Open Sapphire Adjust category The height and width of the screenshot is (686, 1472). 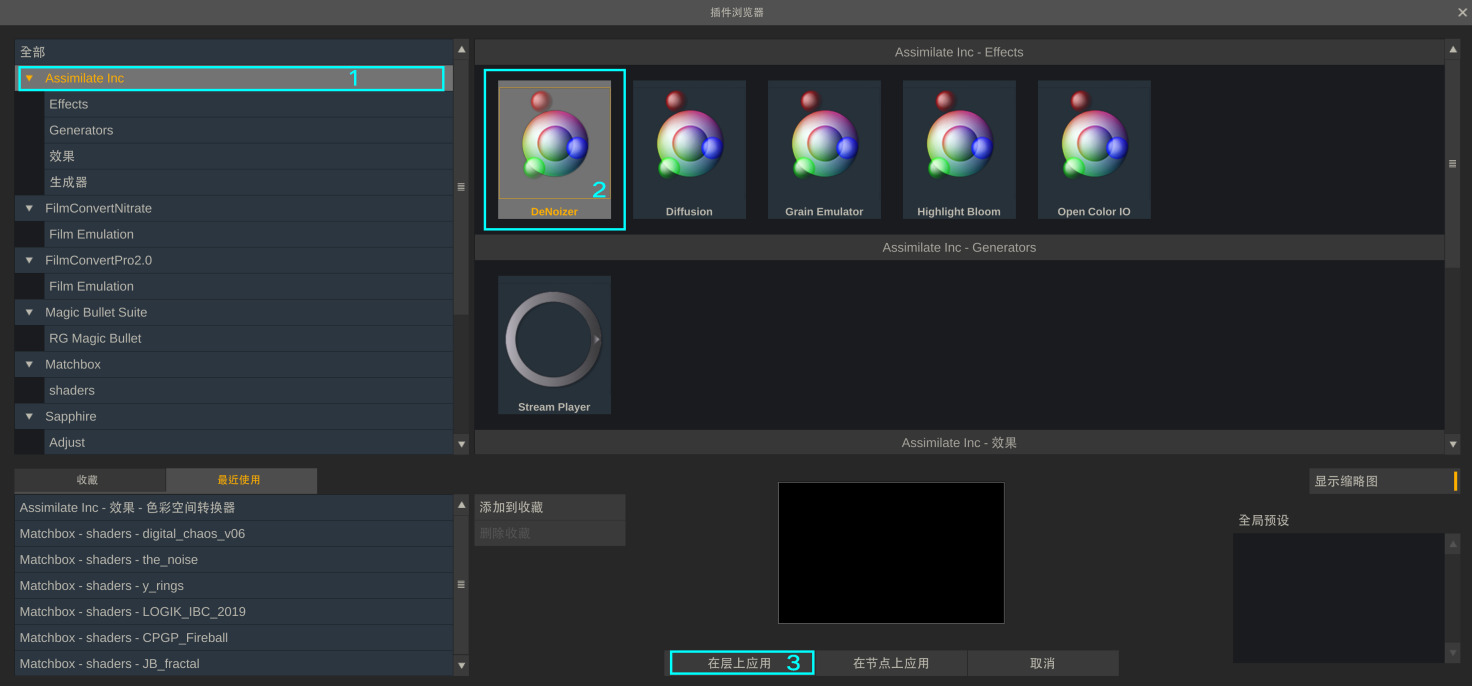(x=248, y=442)
